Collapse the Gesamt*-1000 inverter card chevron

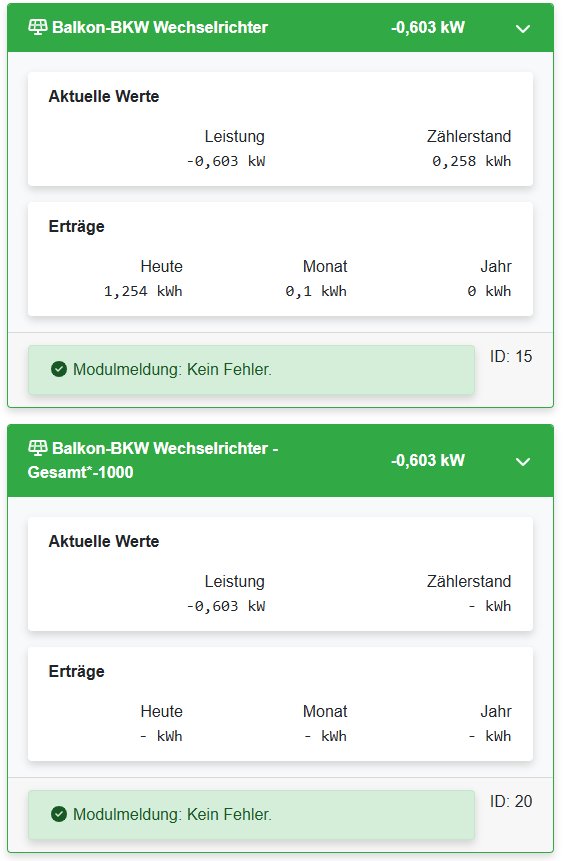click(x=523, y=461)
